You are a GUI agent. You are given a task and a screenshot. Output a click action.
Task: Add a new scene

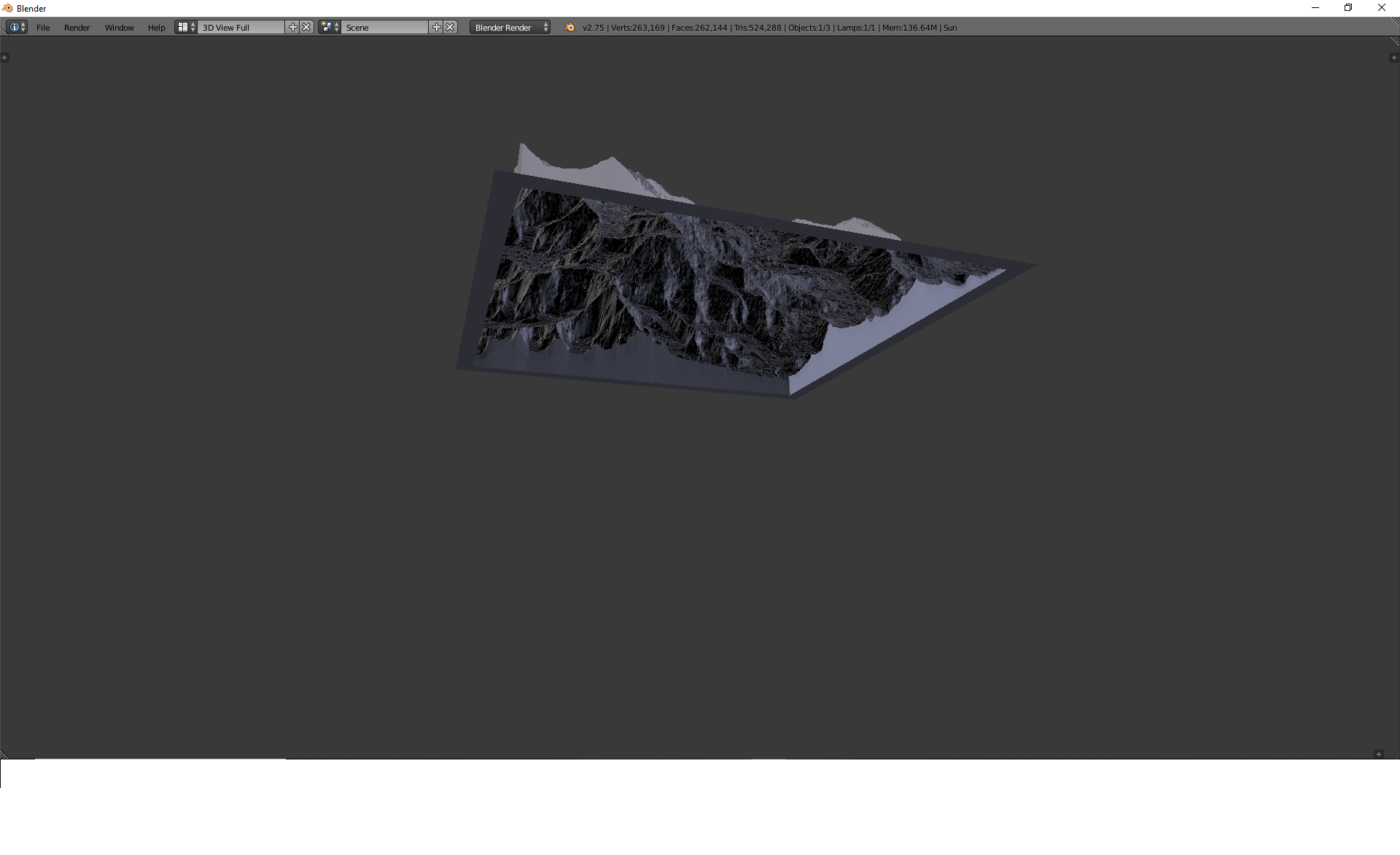[437, 27]
